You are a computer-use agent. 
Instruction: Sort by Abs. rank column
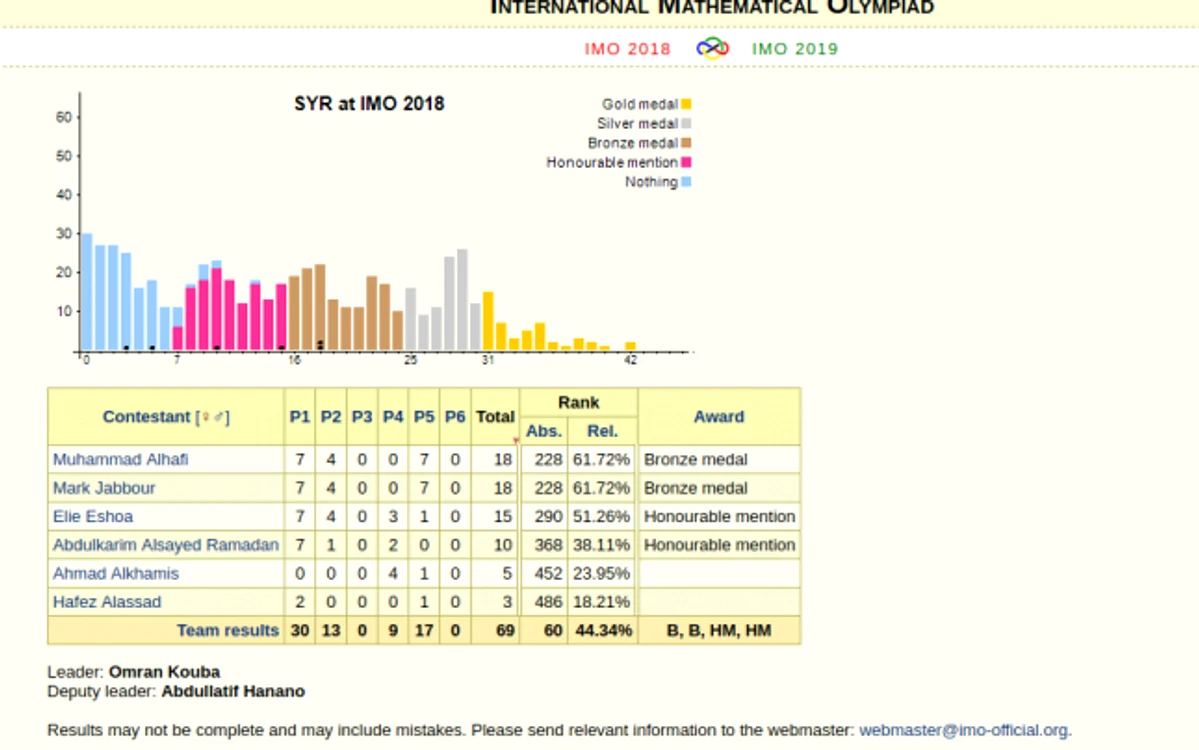(x=544, y=431)
